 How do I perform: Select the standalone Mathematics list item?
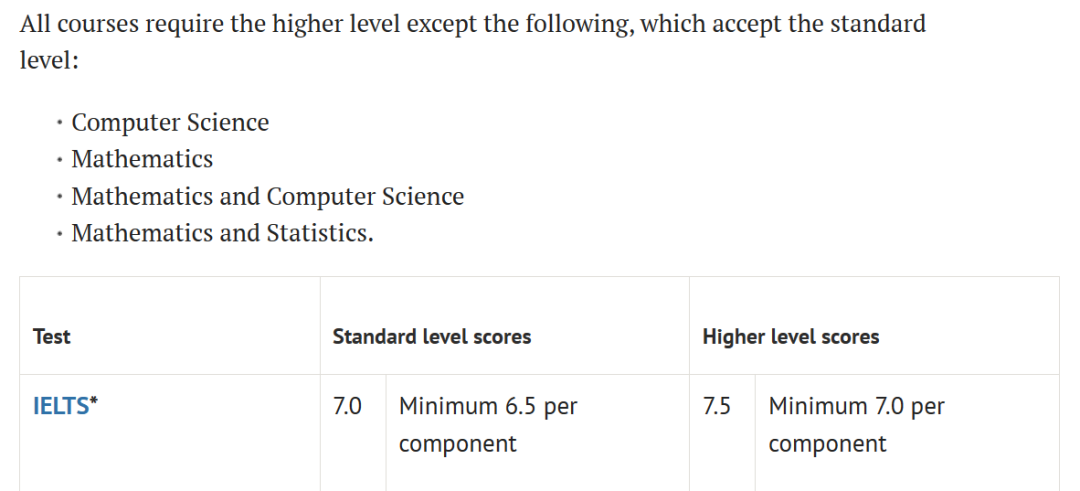142,159
